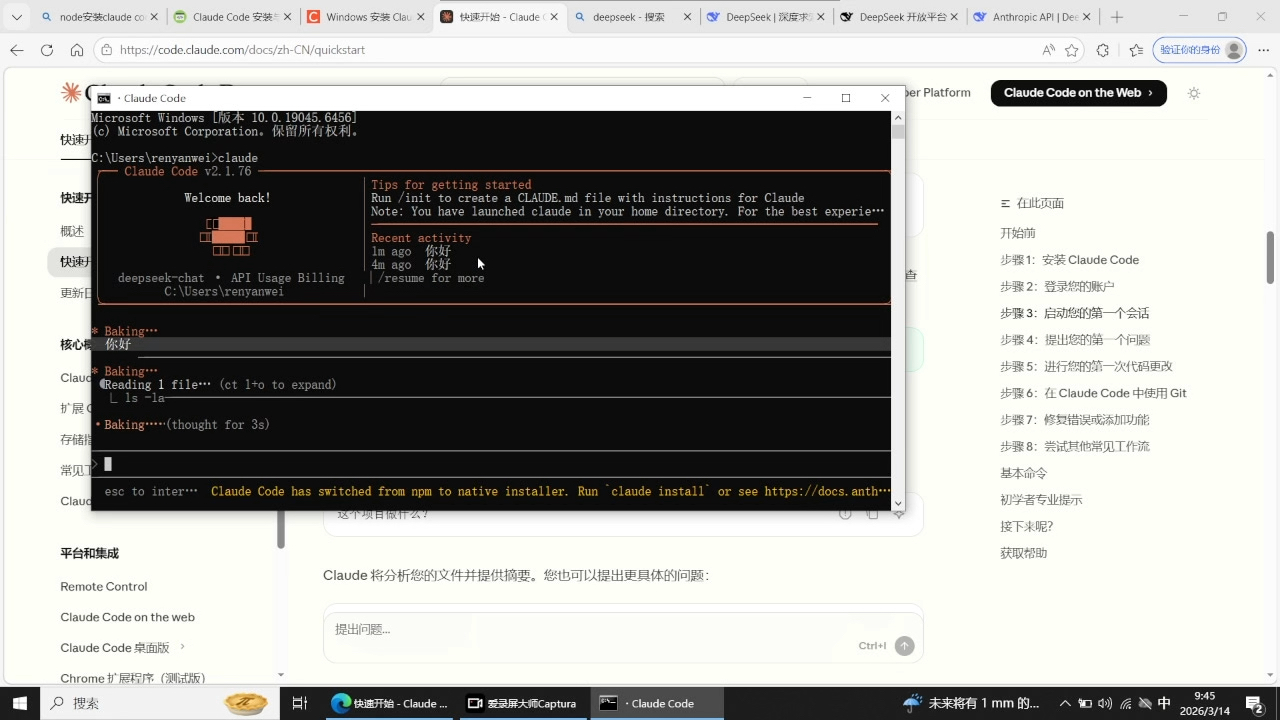Image resolution: width=1280 pixels, height=720 pixels.
Task: Open the browser extensions puzzle icon
Action: (x=1103, y=50)
